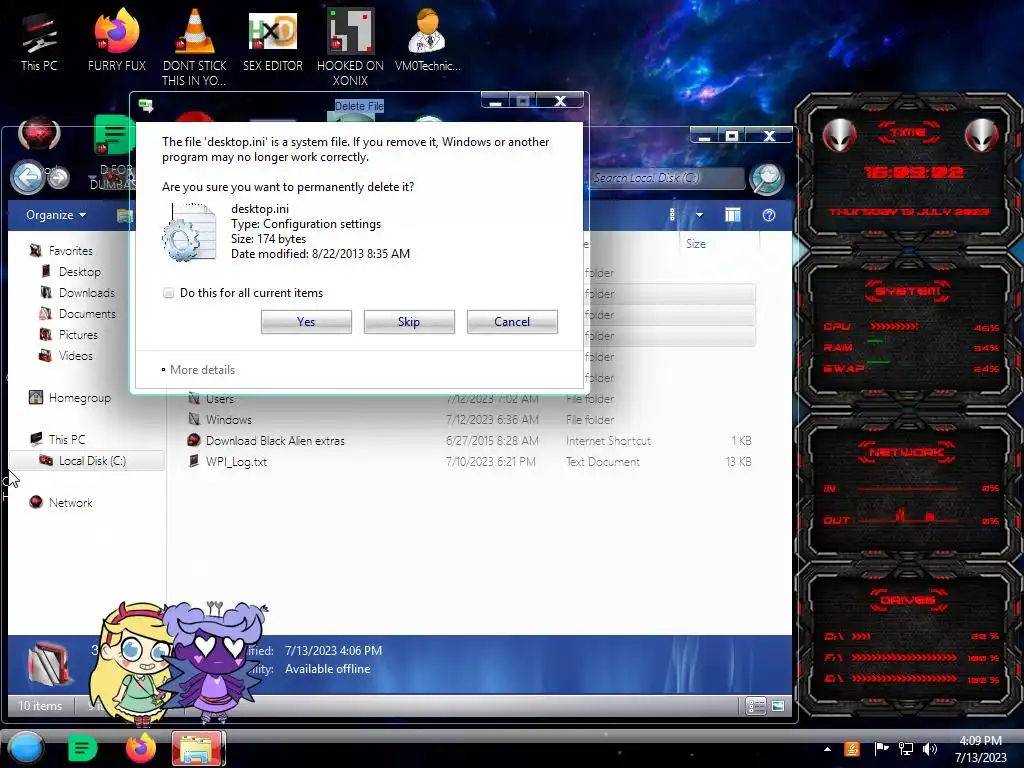Select Download Black Alien extras shortcut
This screenshot has width=1024, height=768.
[x=470, y=441]
